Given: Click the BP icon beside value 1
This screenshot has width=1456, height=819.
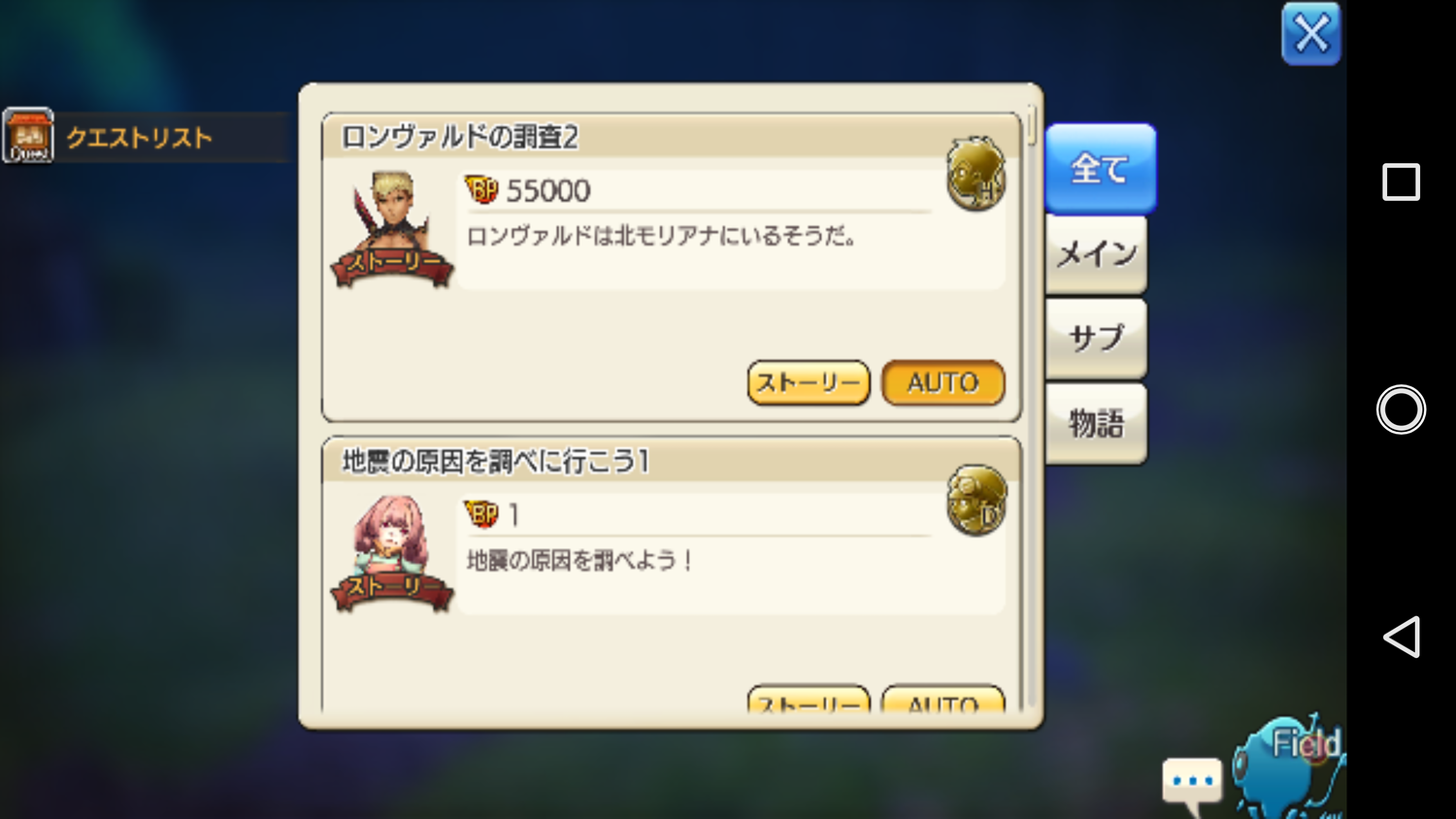Looking at the screenshot, I should tap(481, 513).
